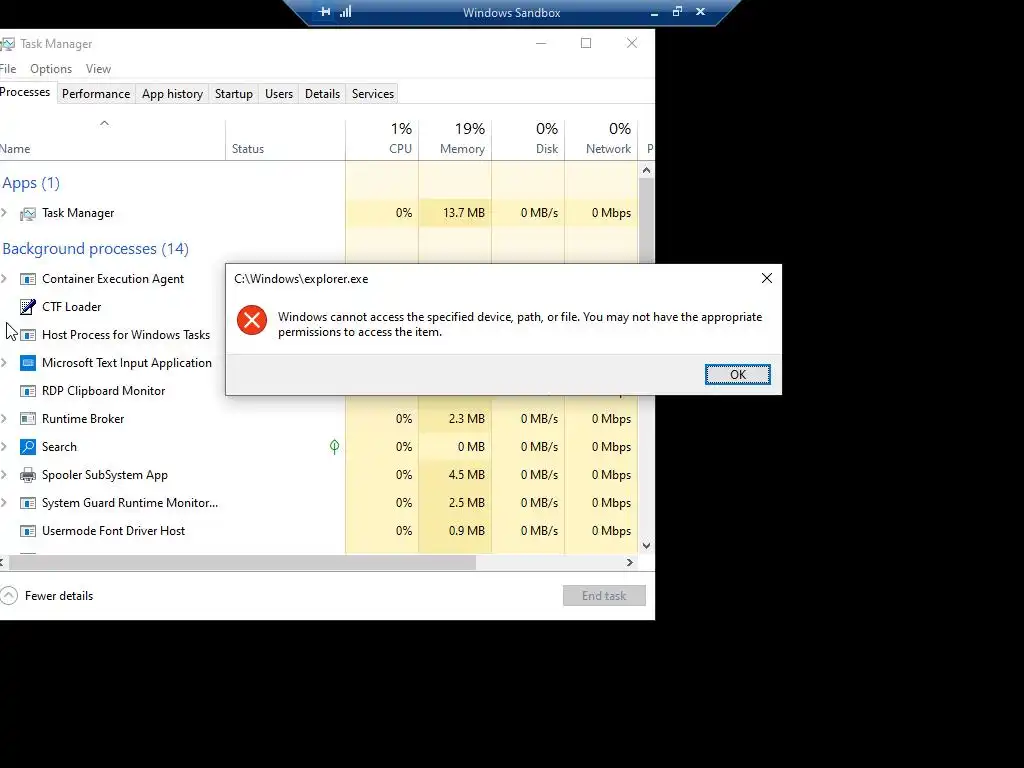1024x768 pixels.
Task: Switch to the Details tab
Action: pyautogui.click(x=323, y=94)
